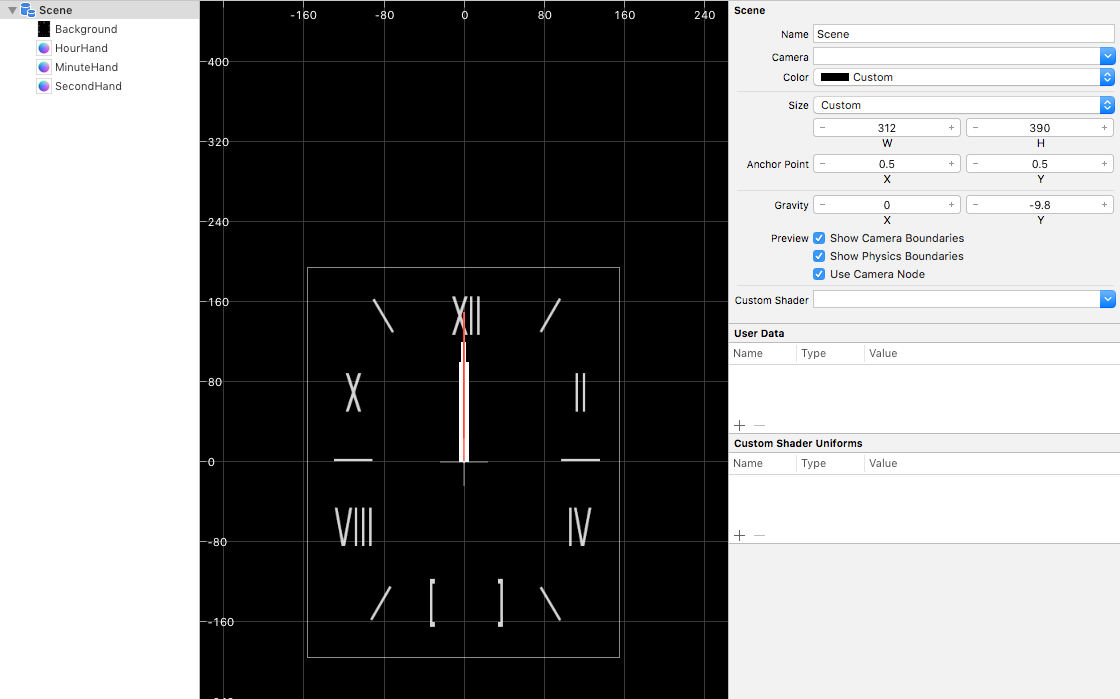Edit the Name field containing Scene
The height and width of the screenshot is (699, 1120).
coord(964,34)
